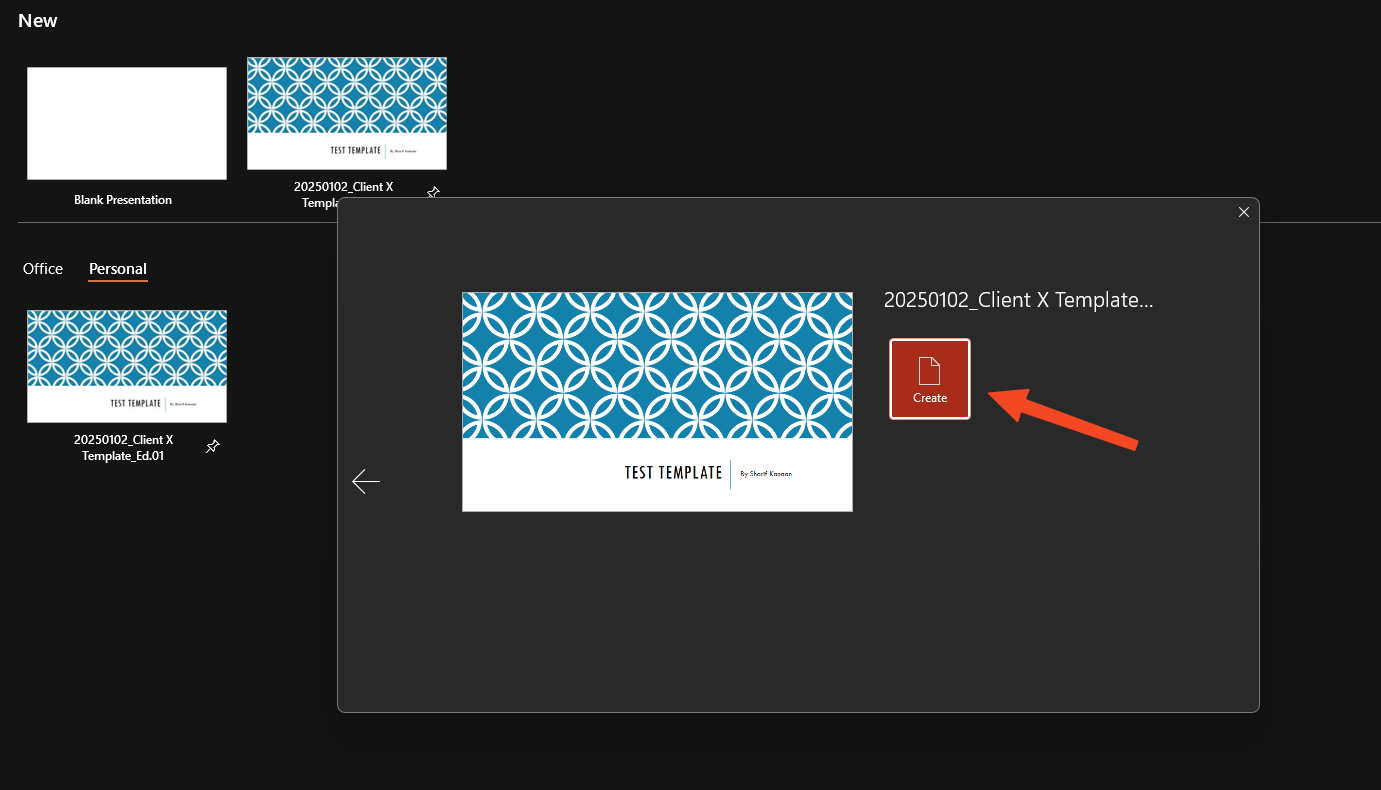1381x790 pixels.
Task: Click the dialog title 20250102_Client X Template
Action: click(x=1018, y=300)
